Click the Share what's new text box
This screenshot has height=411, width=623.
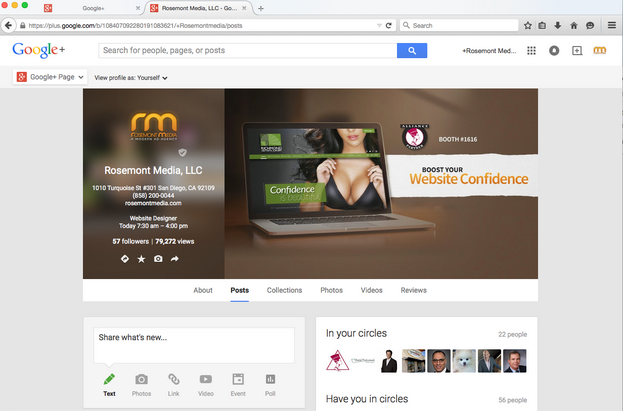click(x=194, y=345)
